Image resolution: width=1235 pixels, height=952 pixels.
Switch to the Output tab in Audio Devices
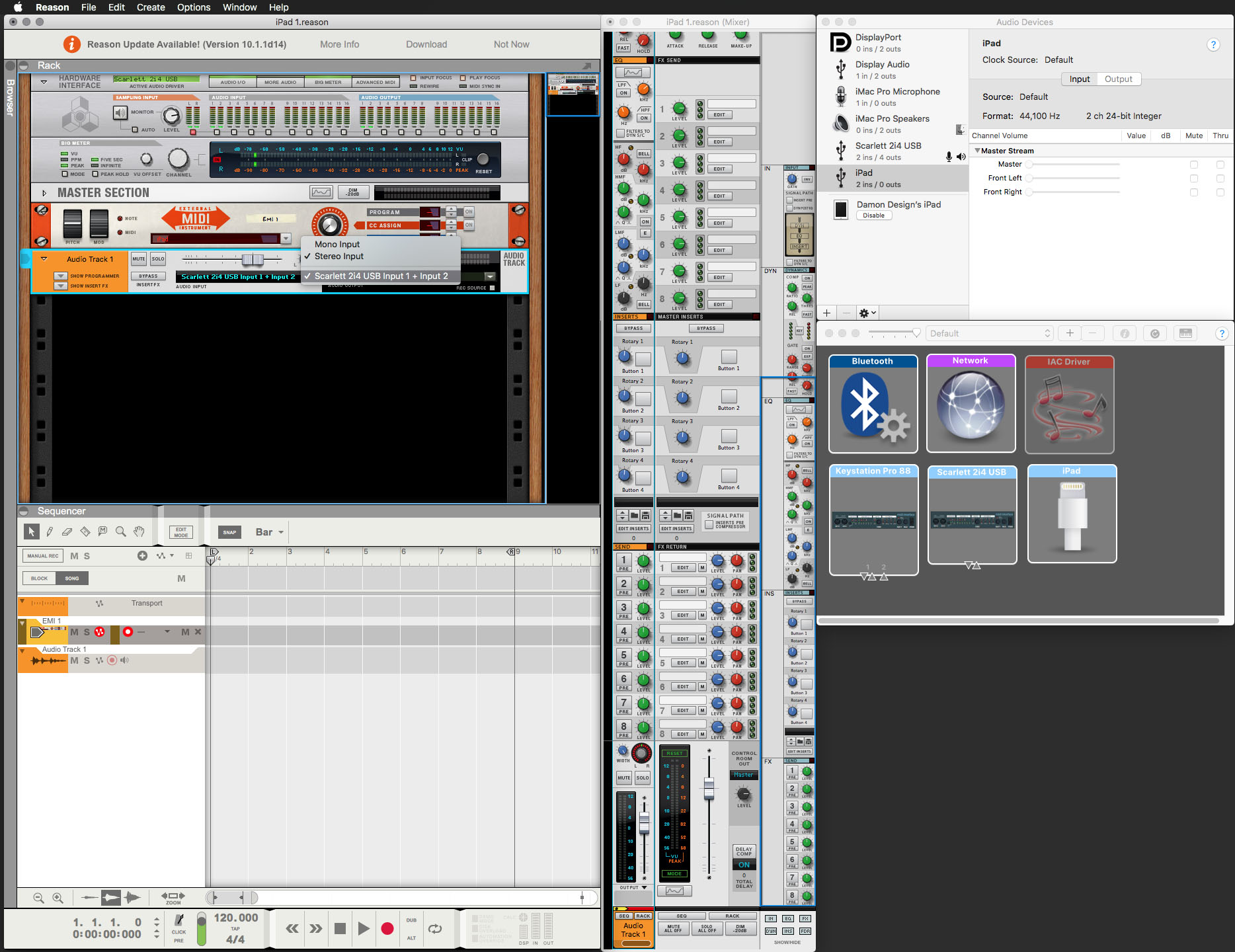[1119, 79]
